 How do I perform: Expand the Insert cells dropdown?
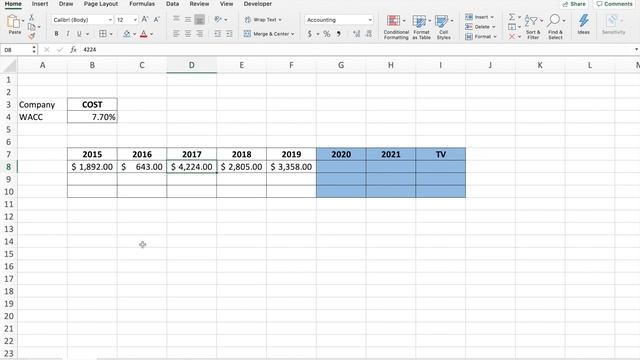point(492,17)
